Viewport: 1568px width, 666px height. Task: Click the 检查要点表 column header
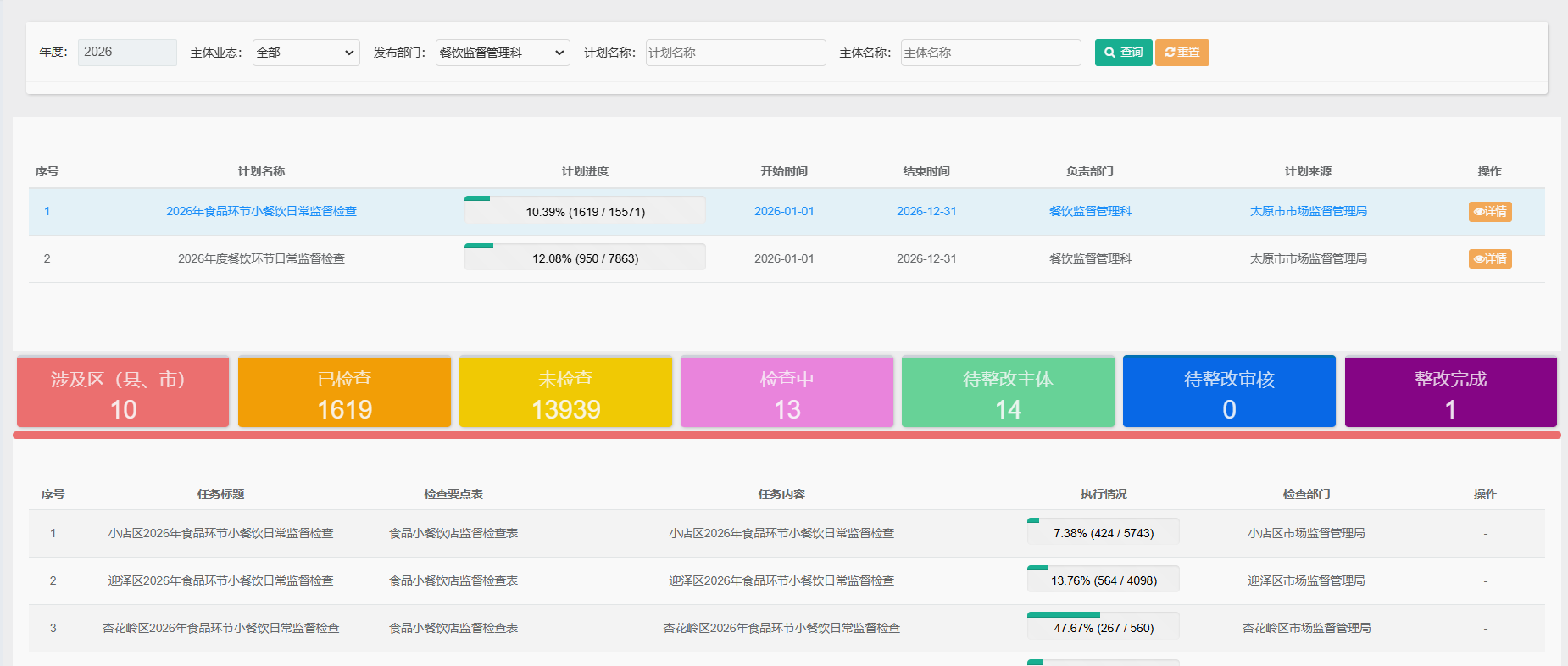[453, 494]
